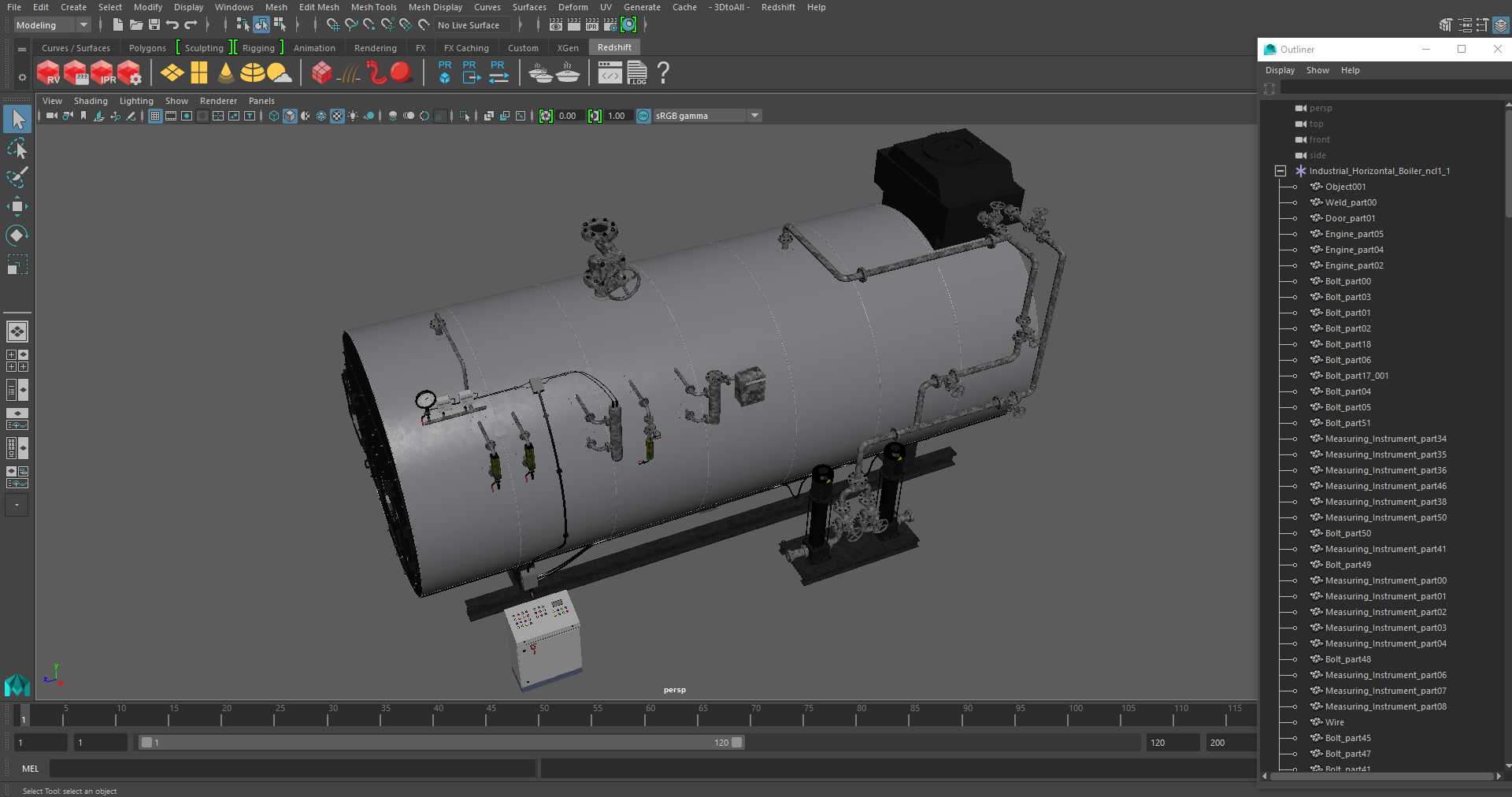Image resolution: width=1512 pixels, height=797 pixels.
Task: Open Outliner Display menu
Action: [1280, 70]
